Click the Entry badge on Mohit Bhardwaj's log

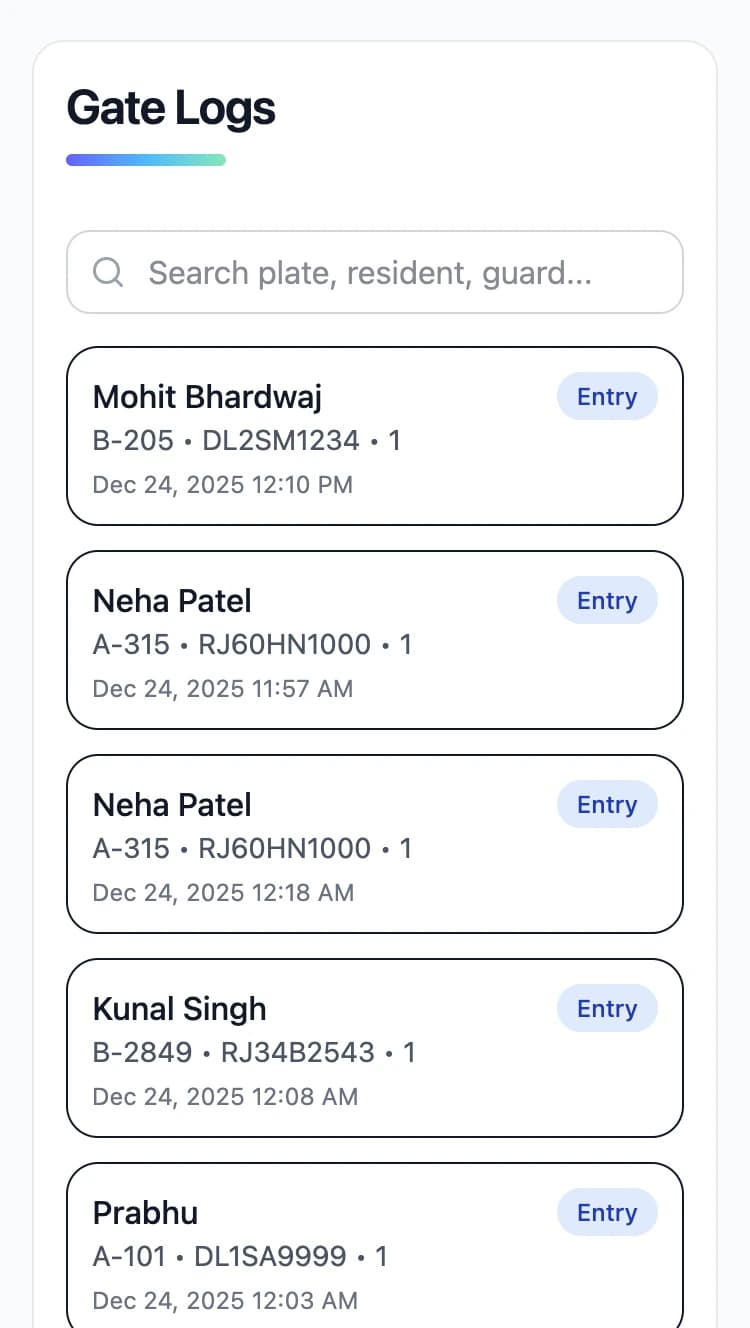(x=606, y=397)
